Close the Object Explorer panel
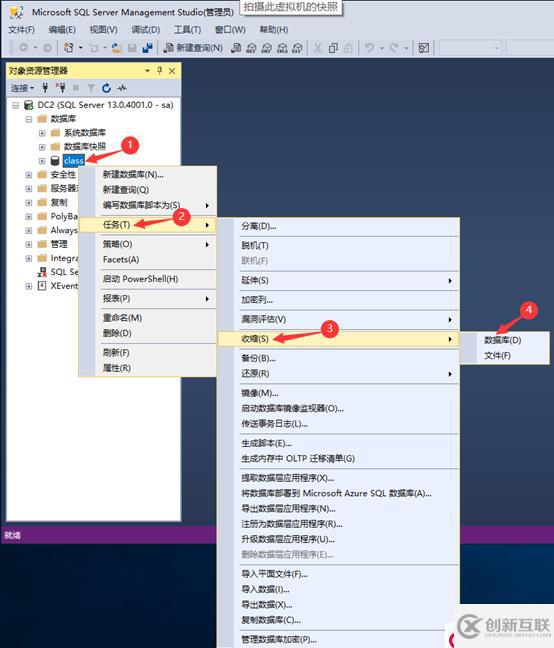The height and width of the screenshot is (648, 554). [172, 71]
